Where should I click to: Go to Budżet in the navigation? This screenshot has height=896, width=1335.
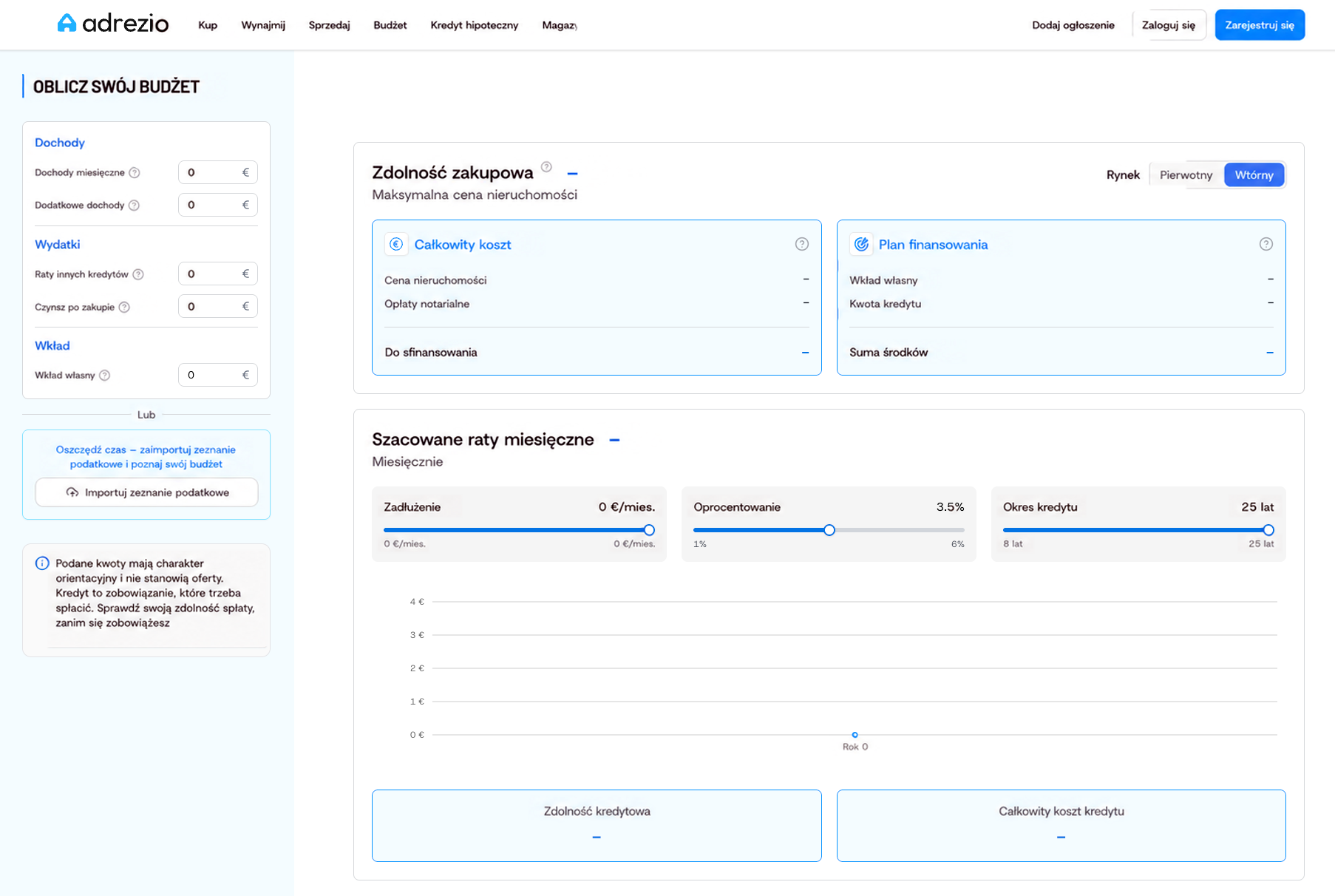(x=390, y=25)
